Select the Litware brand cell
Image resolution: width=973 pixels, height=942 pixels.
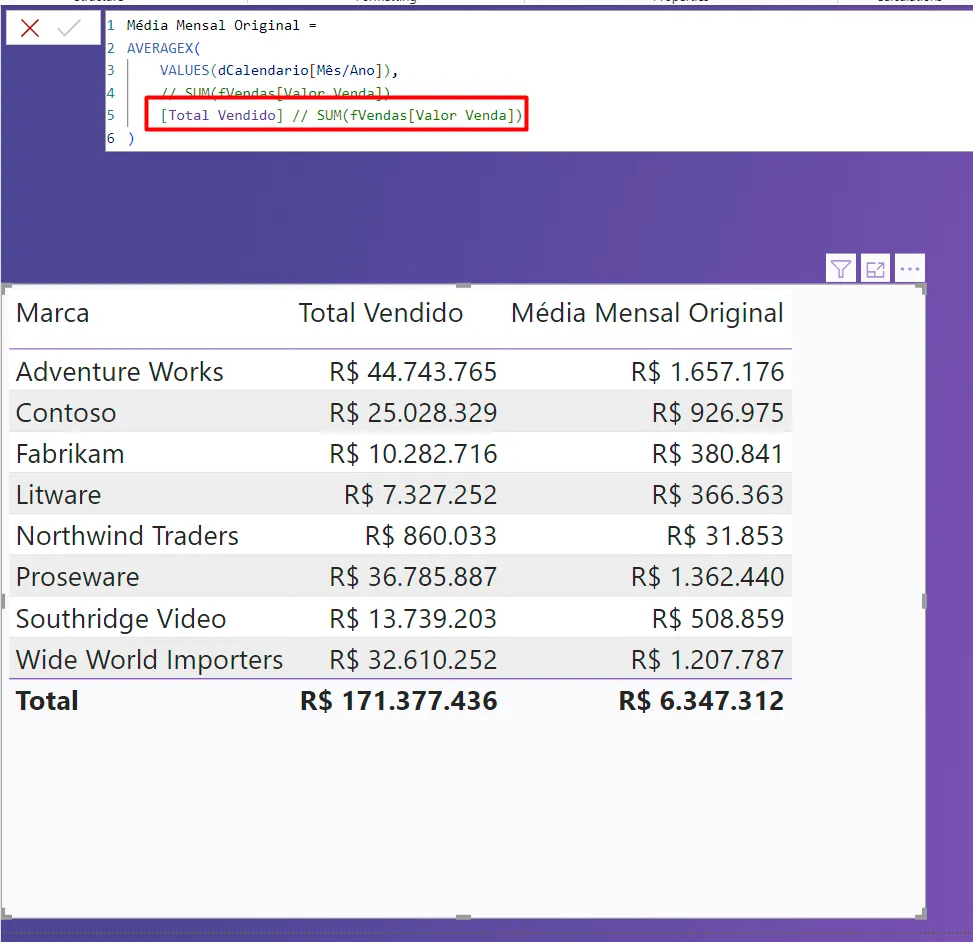point(58,495)
